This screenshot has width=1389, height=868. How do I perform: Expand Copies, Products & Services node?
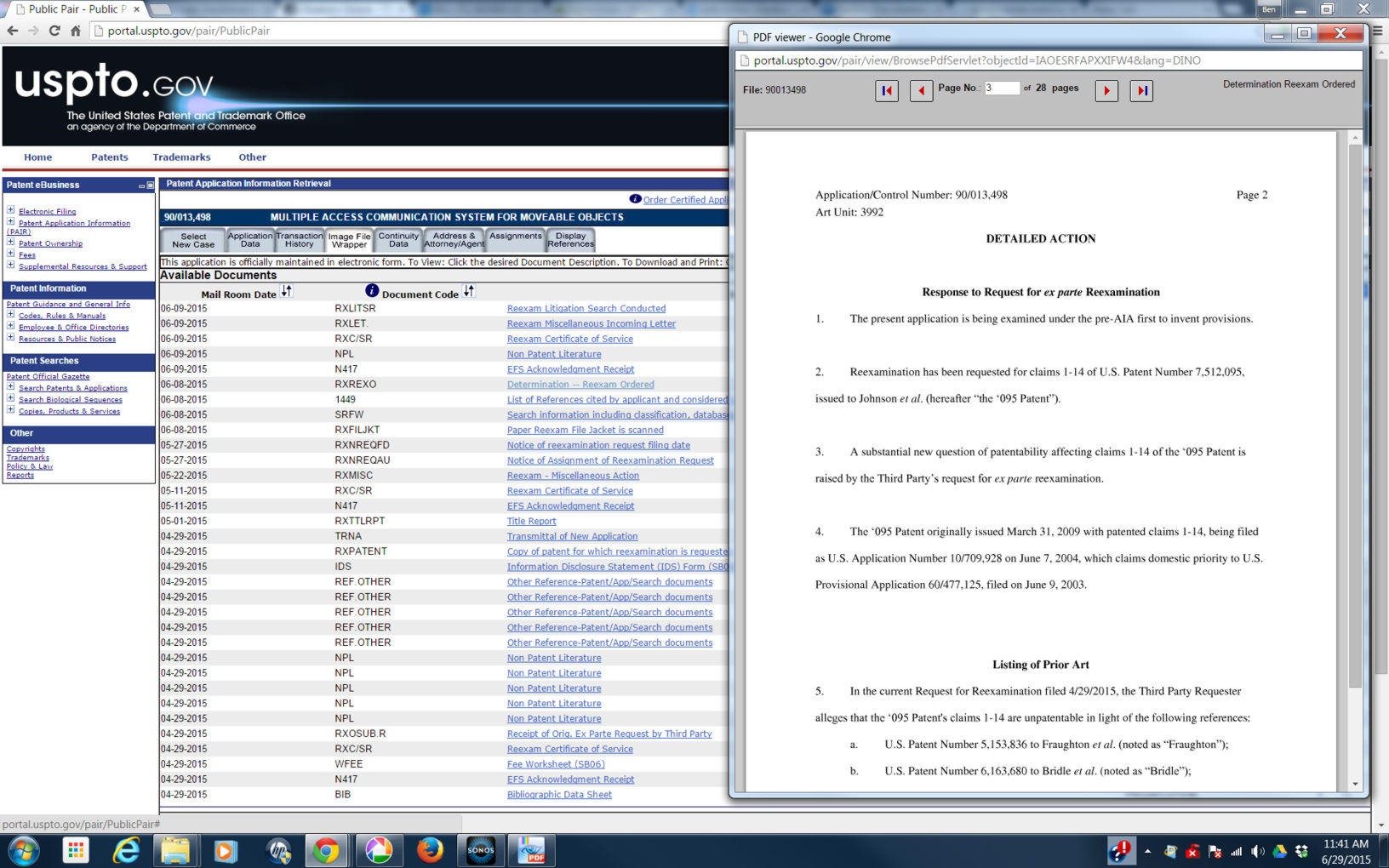11,410
